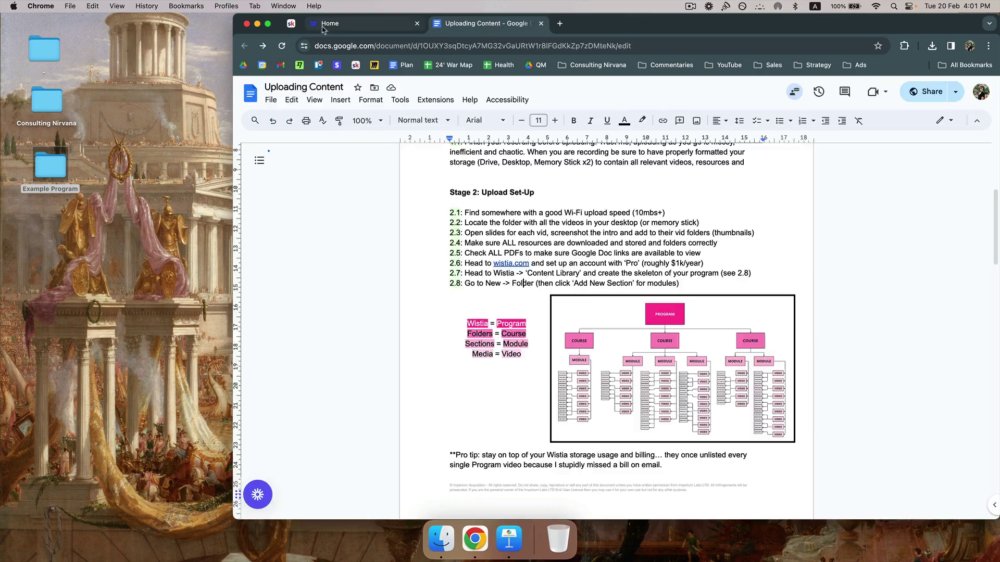This screenshot has width=1000, height=562.
Task: Decrease paragraph indent
Action: [825, 121]
